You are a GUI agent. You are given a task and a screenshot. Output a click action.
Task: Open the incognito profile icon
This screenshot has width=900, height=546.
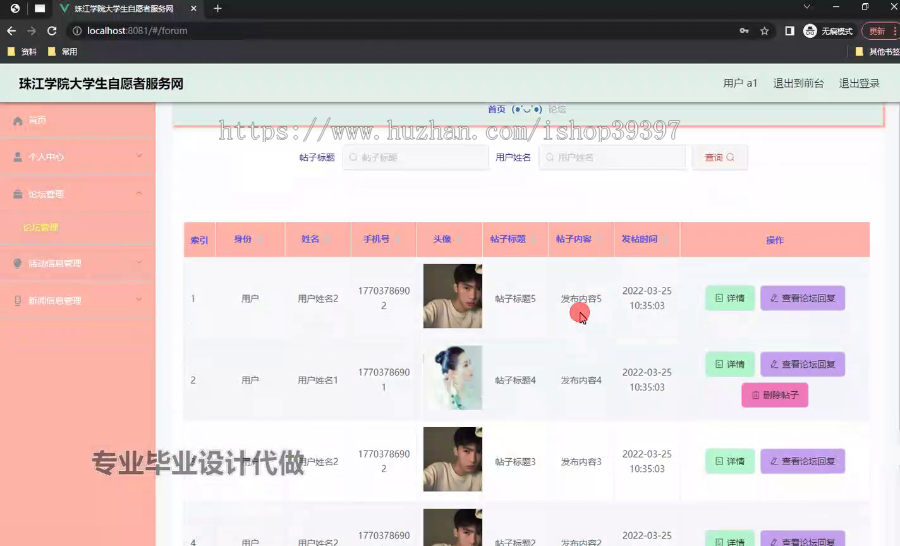(810, 31)
